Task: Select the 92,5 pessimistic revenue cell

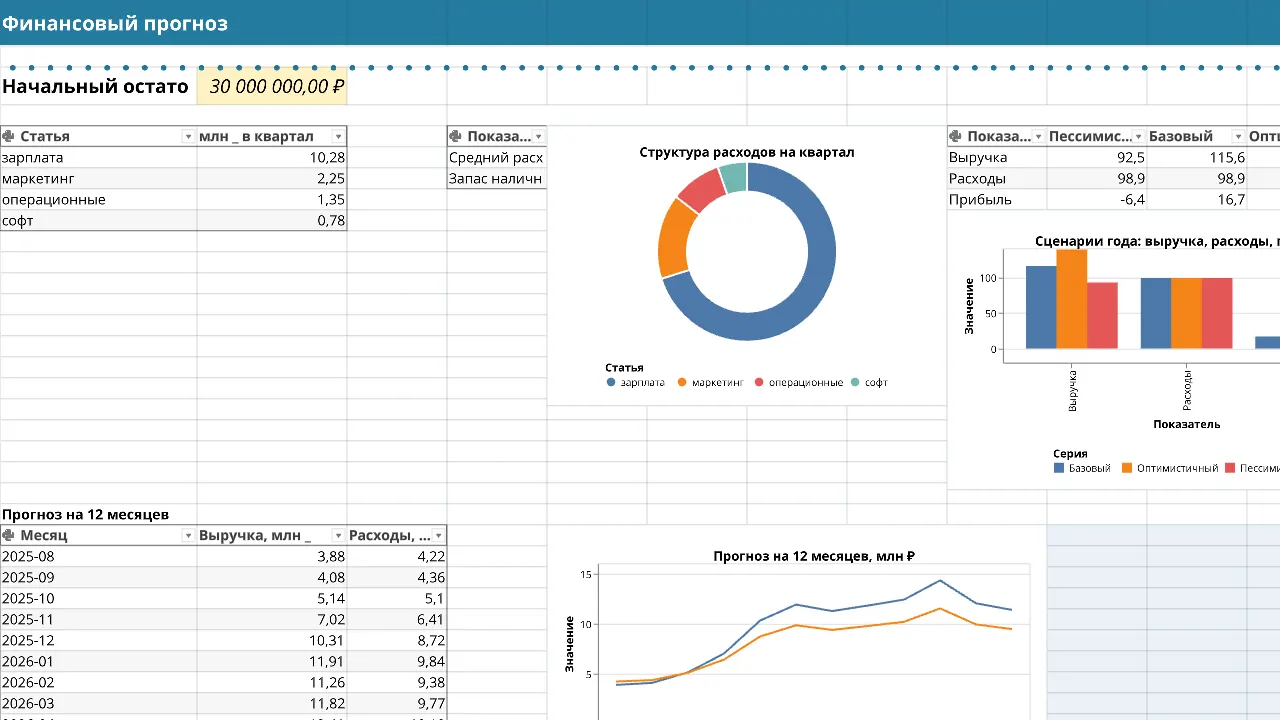Action: pyautogui.click(x=1097, y=158)
